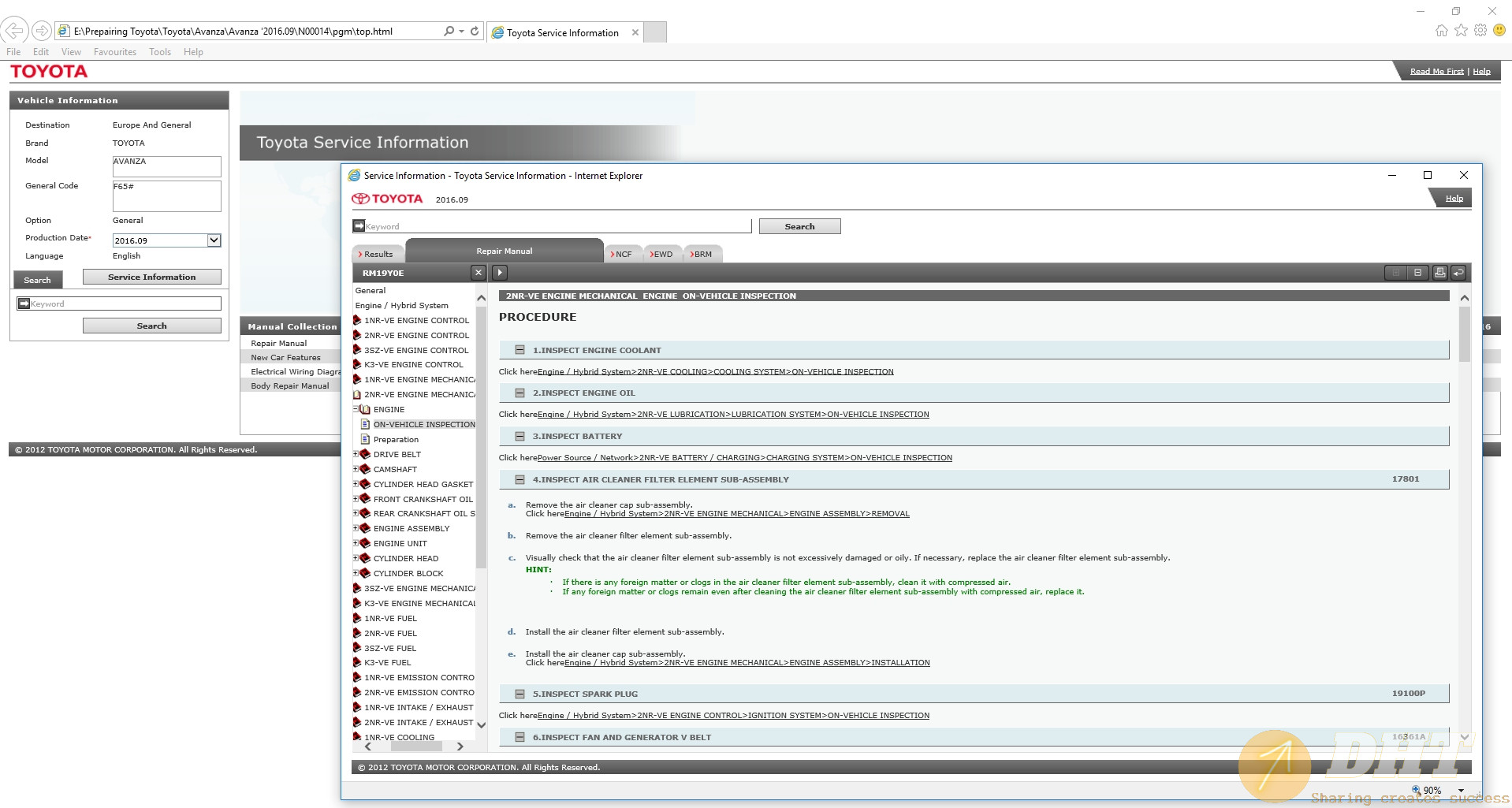This screenshot has height=808, width=1512.
Task: Click the browser Back arrow button
Action: tap(15, 31)
